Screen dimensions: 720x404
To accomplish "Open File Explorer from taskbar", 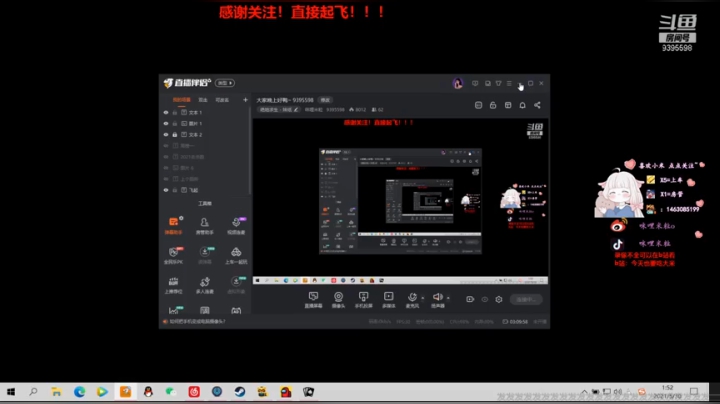I will tap(56, 392).
